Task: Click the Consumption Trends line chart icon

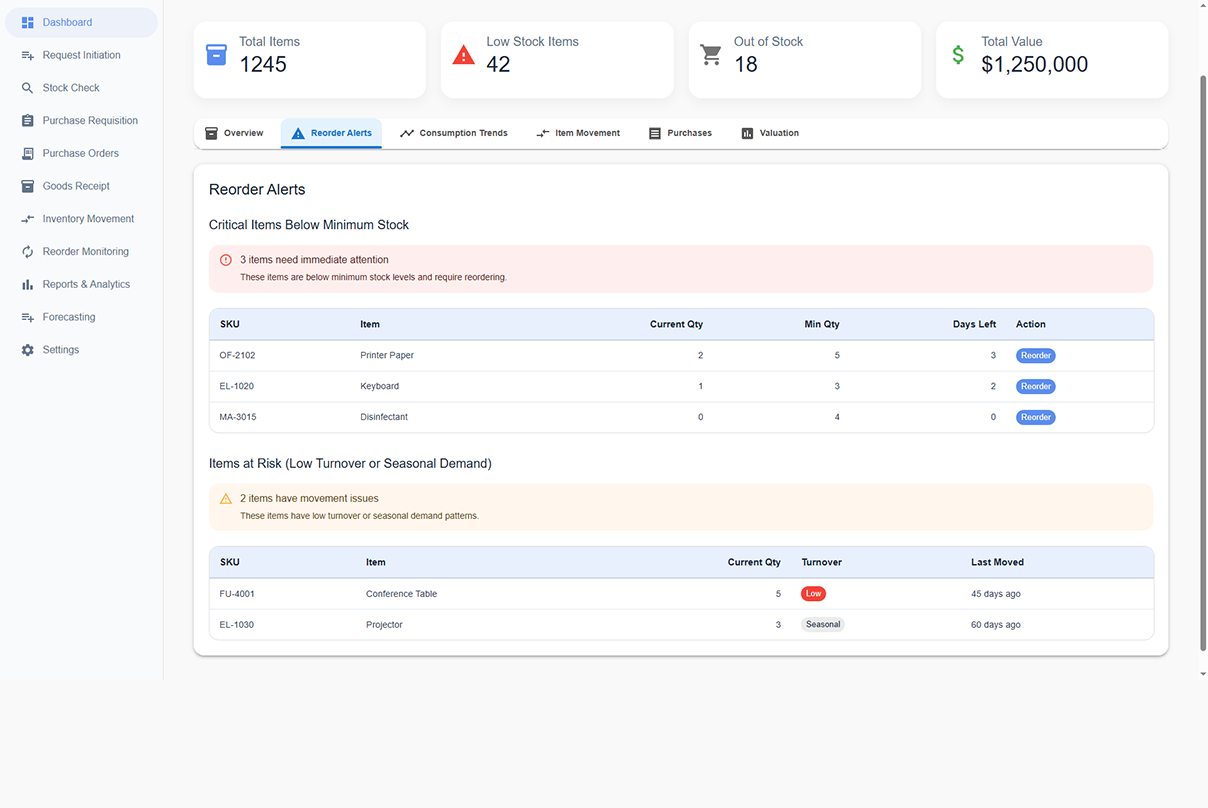Action: (407, 133)
